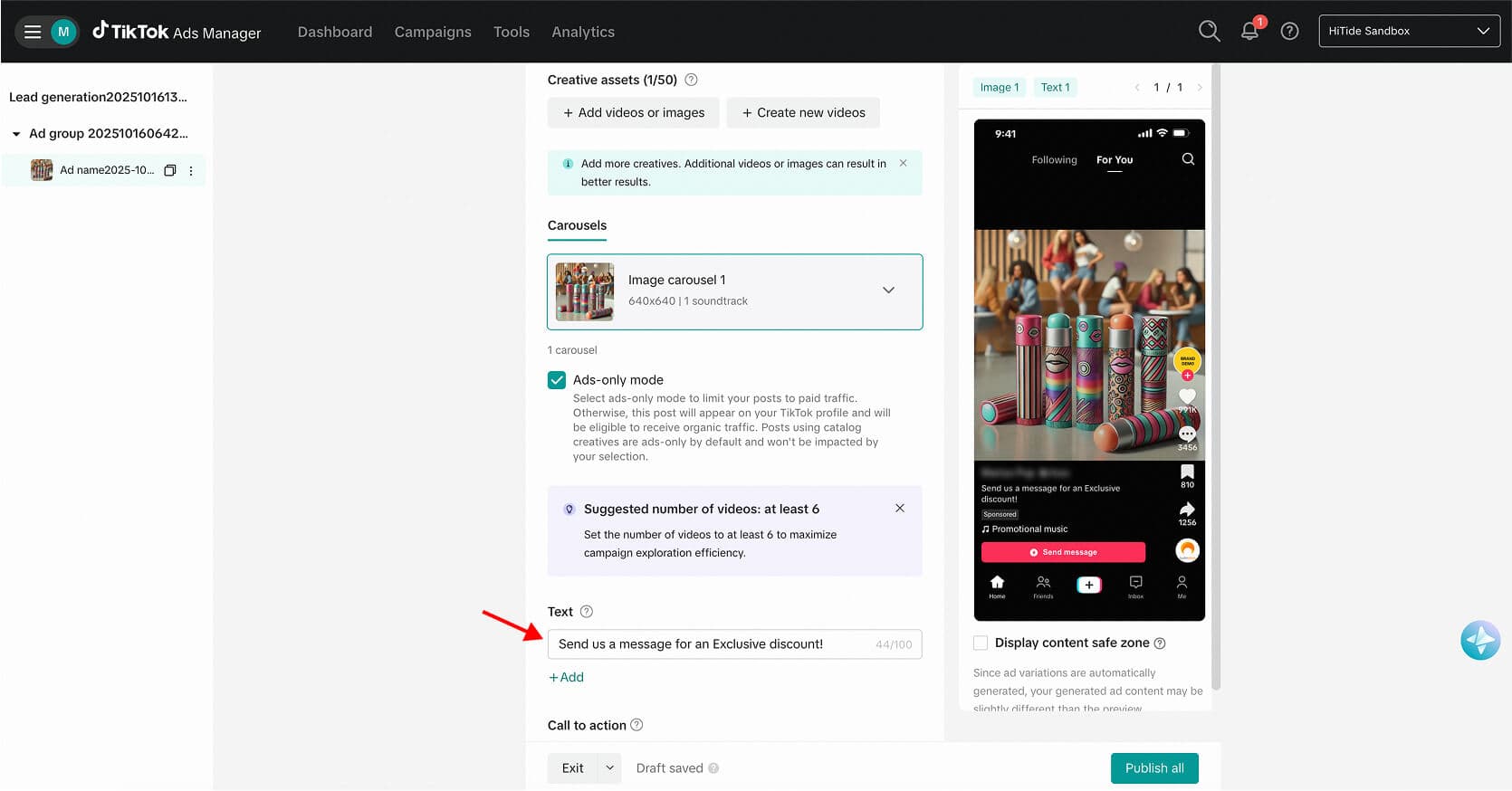Viewport: 1512px width, 791px height.
Task: Open the floating assistant star icon
Action: pos(1479,641)
